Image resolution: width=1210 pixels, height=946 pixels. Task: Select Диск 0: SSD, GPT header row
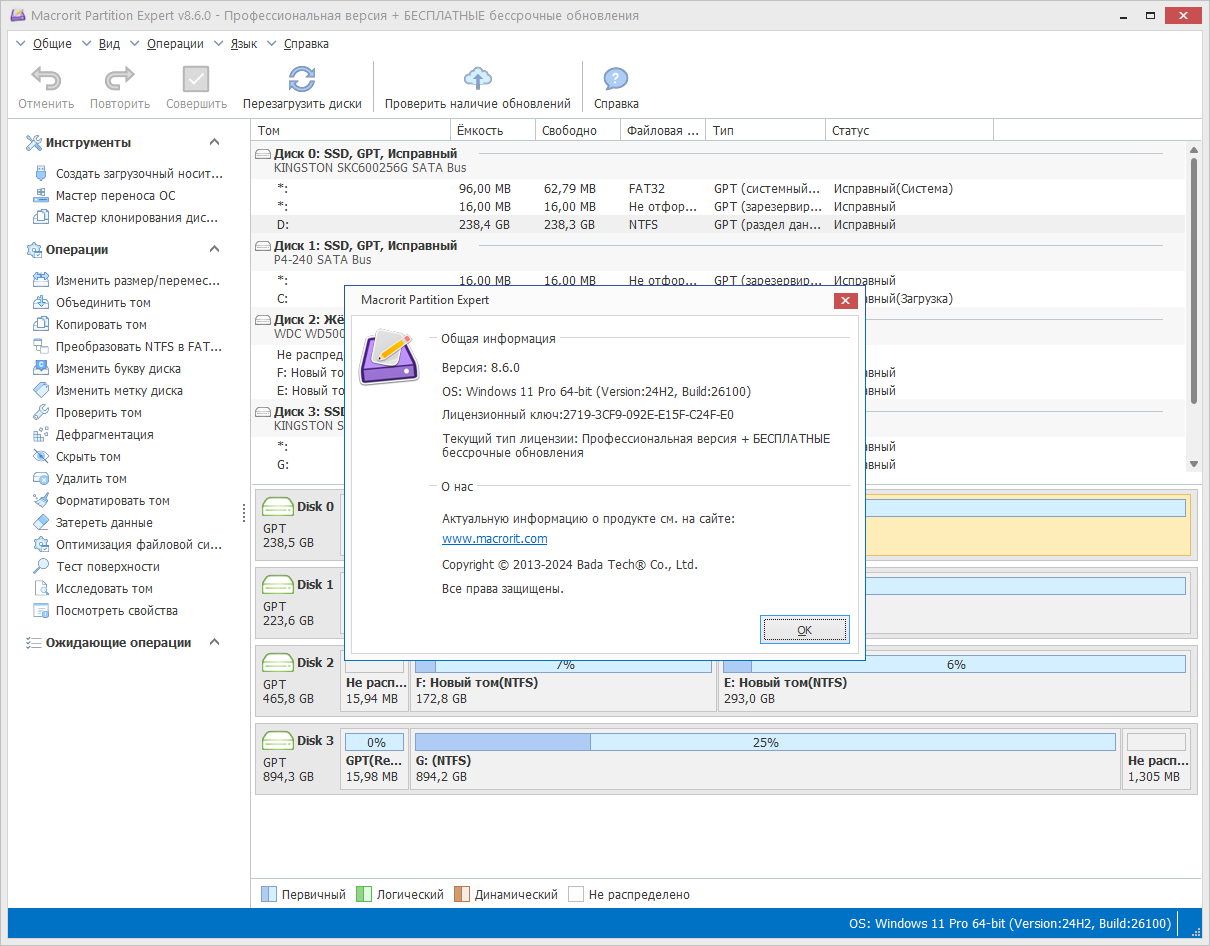(718, 161)
